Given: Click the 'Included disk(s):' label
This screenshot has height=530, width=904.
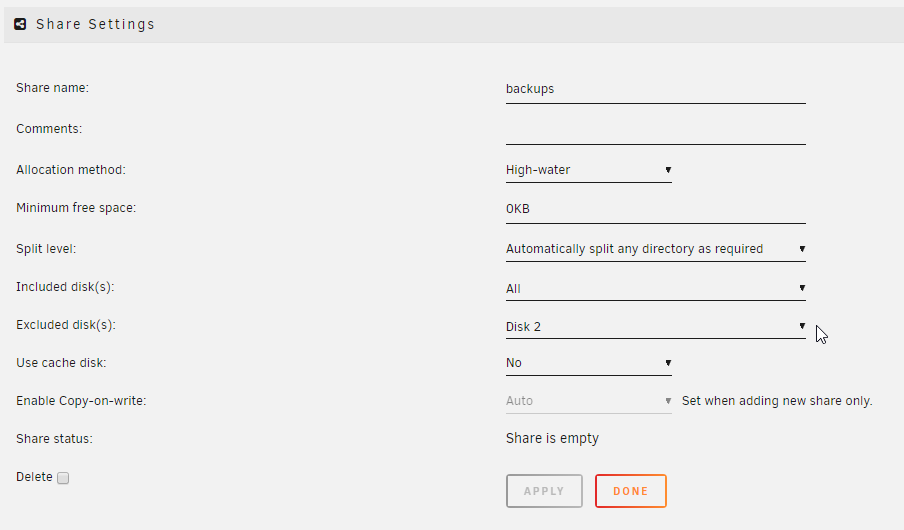Looking at the screenshot, I should (x=65, y=287).
